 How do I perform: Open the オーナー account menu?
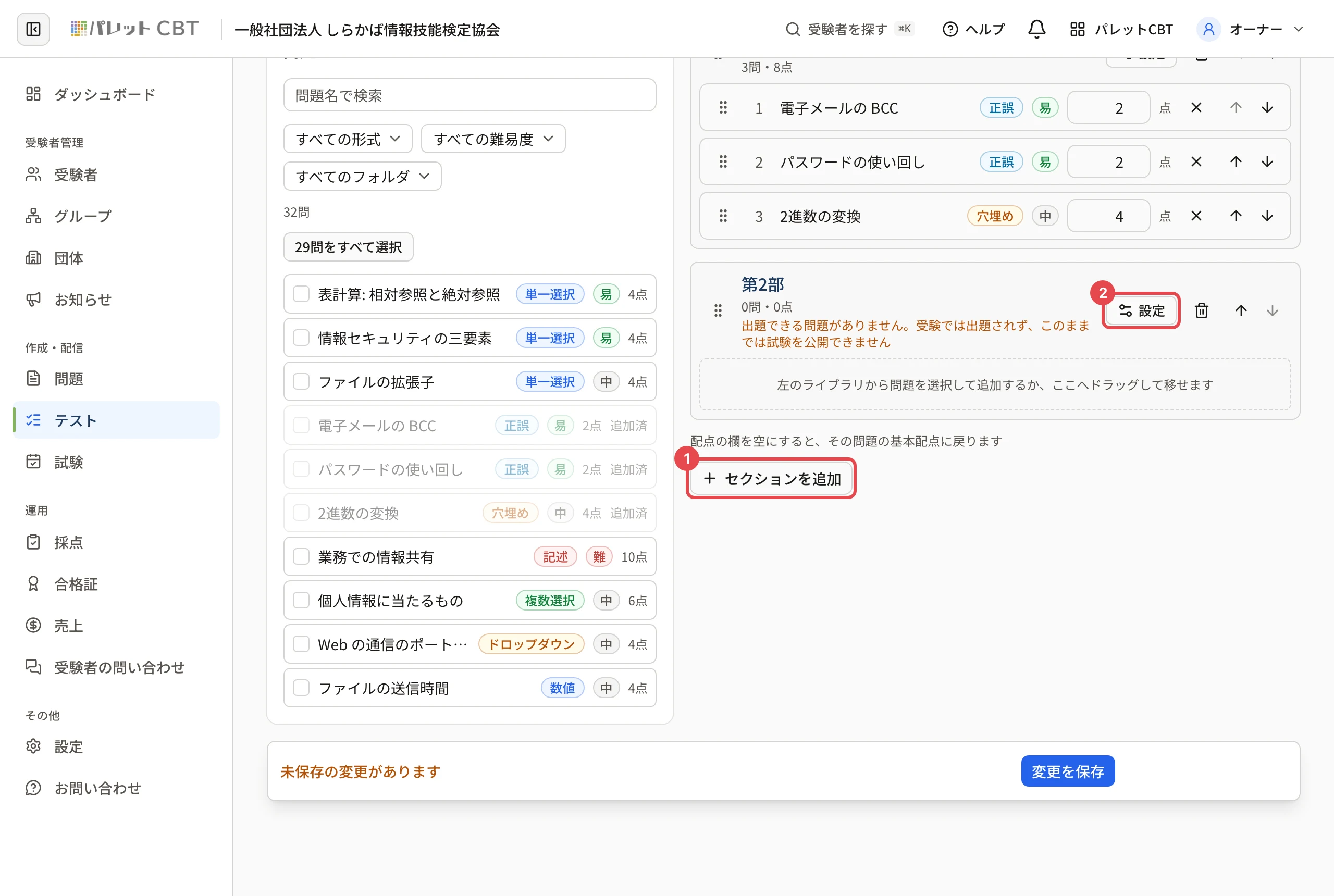pos(1251,29)
